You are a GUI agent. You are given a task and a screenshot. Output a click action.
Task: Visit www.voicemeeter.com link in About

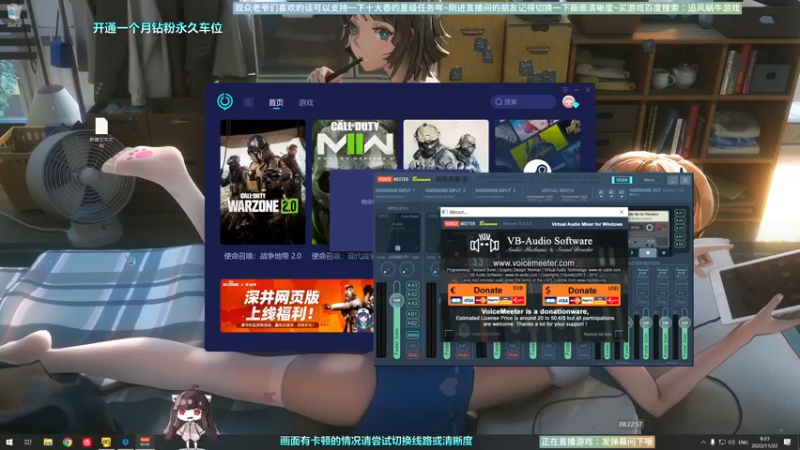(533, 262)
